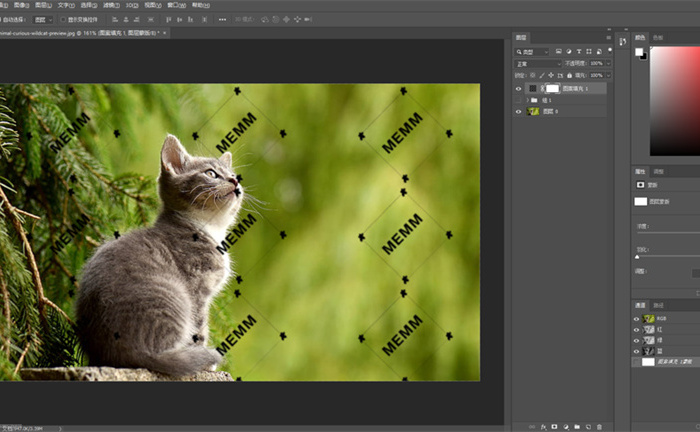Open the History panel icon in collapsed dock
The height and width of the screenshot is (432, 700).
pos(622,42)
